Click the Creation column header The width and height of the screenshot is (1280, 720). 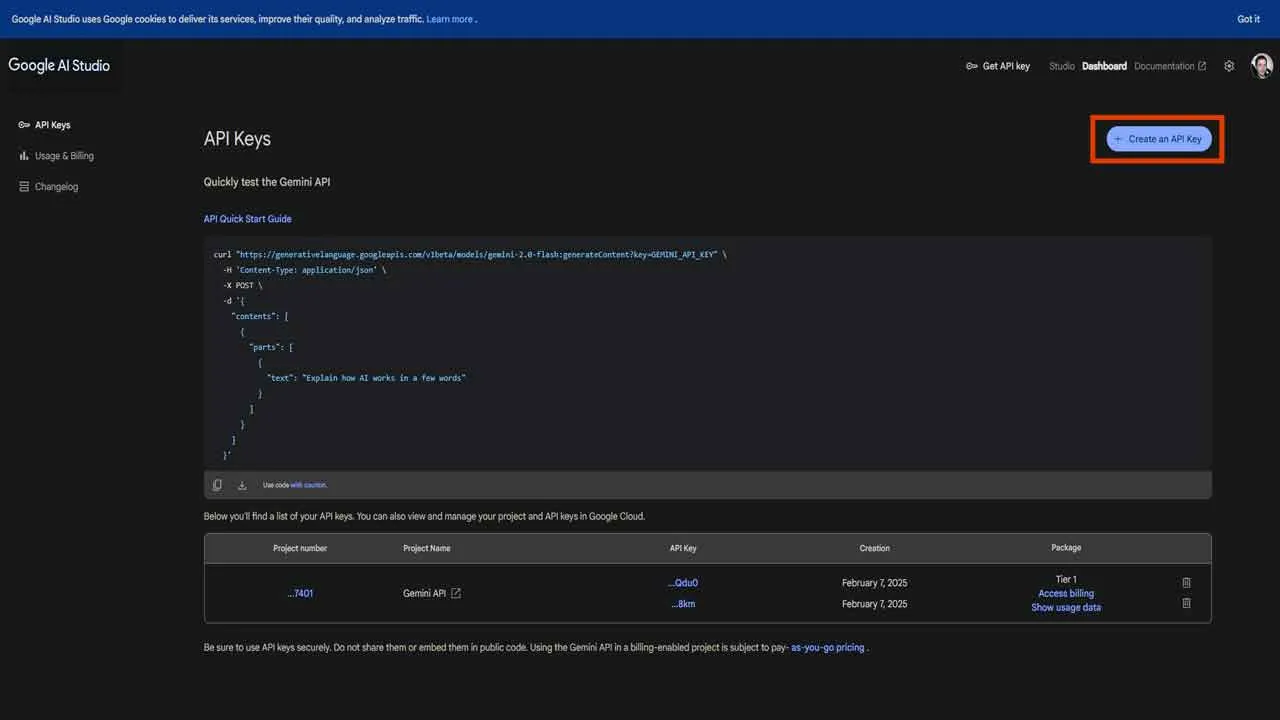[874, 548]
